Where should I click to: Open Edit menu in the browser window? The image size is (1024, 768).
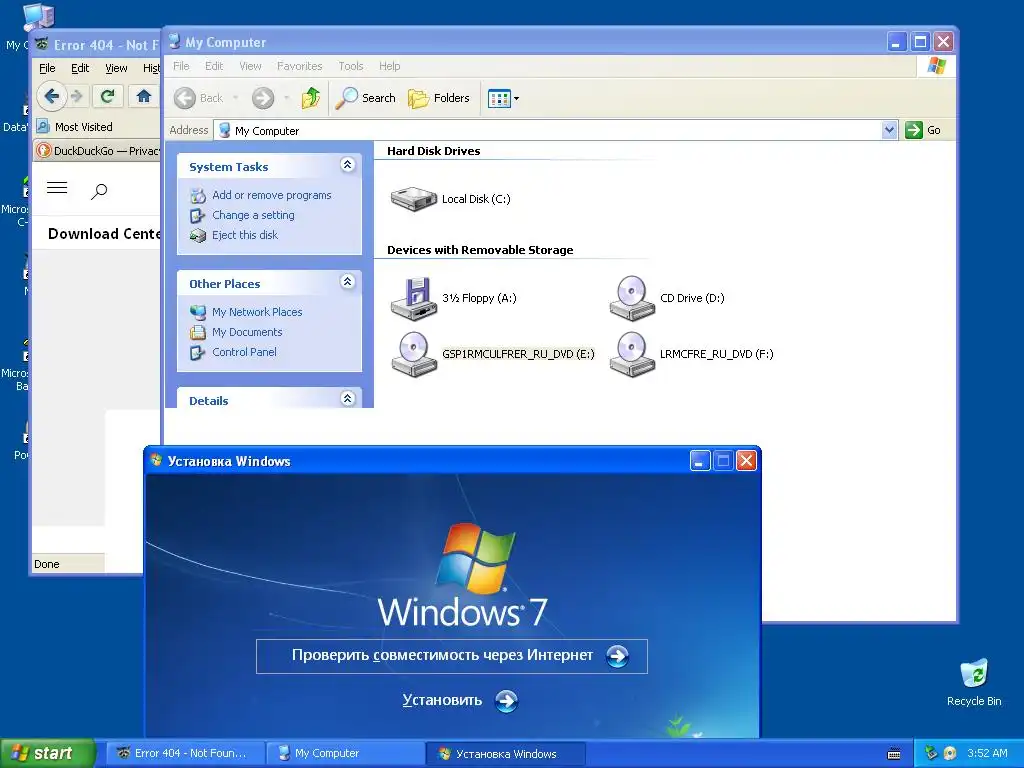coord(80,68)
